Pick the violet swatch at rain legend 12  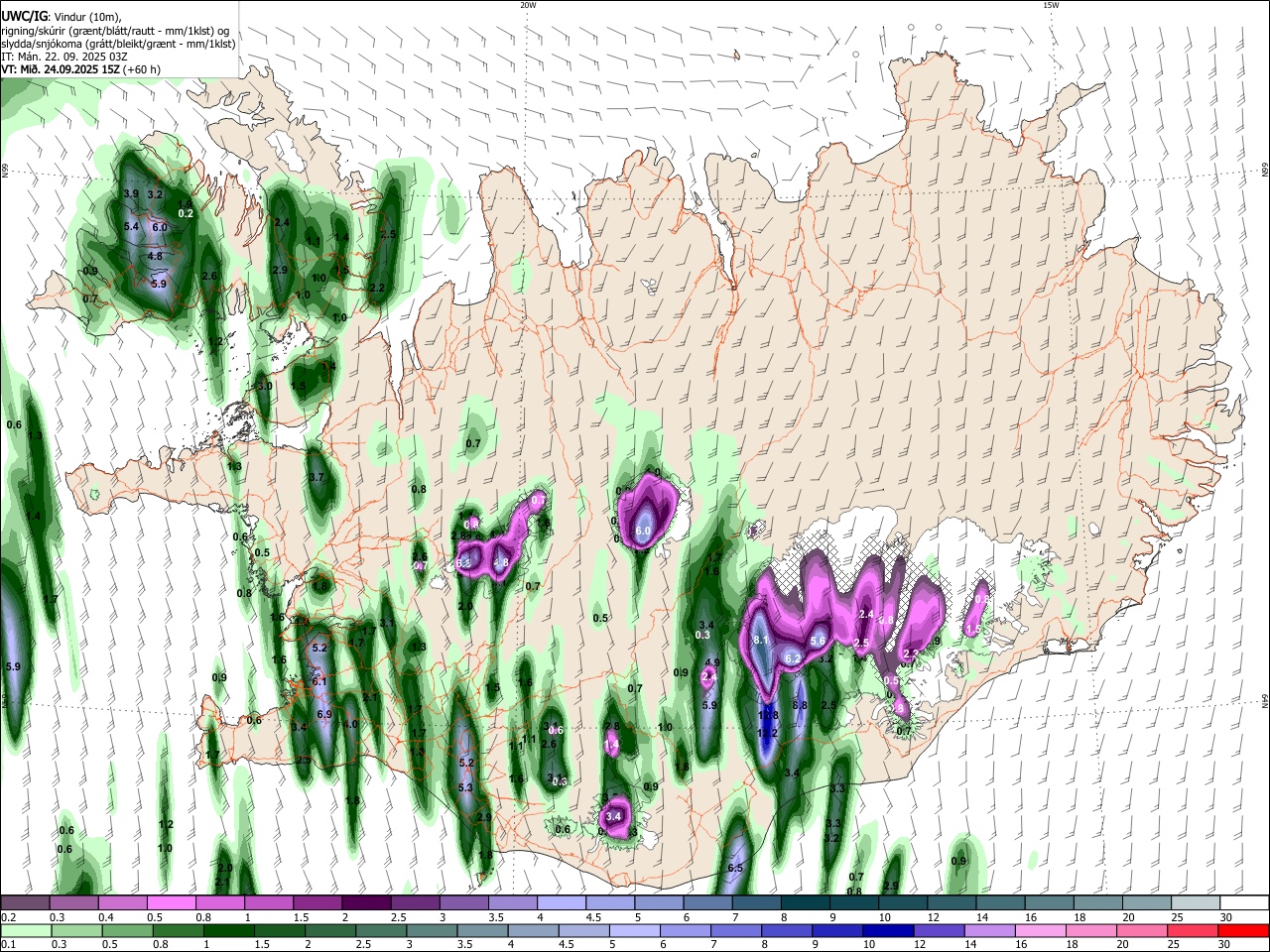938,930
